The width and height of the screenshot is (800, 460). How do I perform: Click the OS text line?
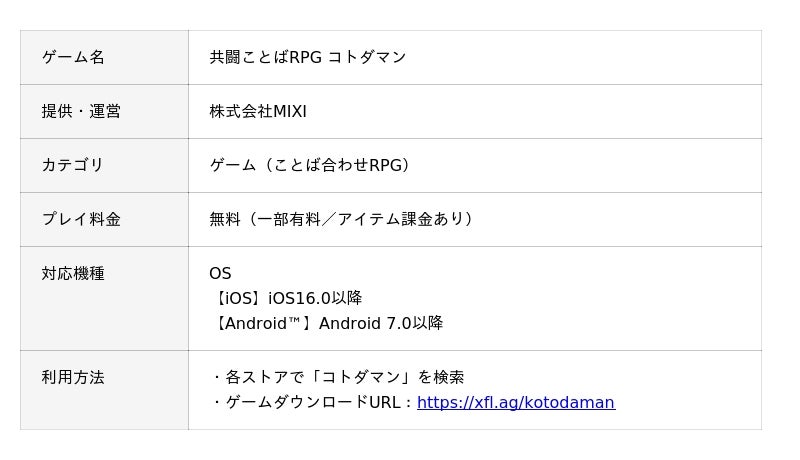(x=220, y=273)
